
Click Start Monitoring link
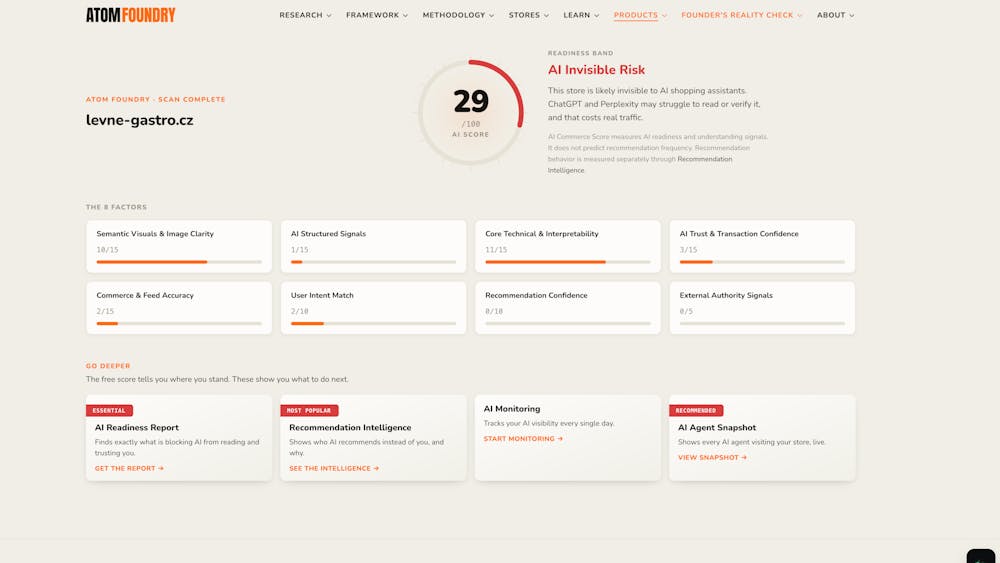click(523, 439)
